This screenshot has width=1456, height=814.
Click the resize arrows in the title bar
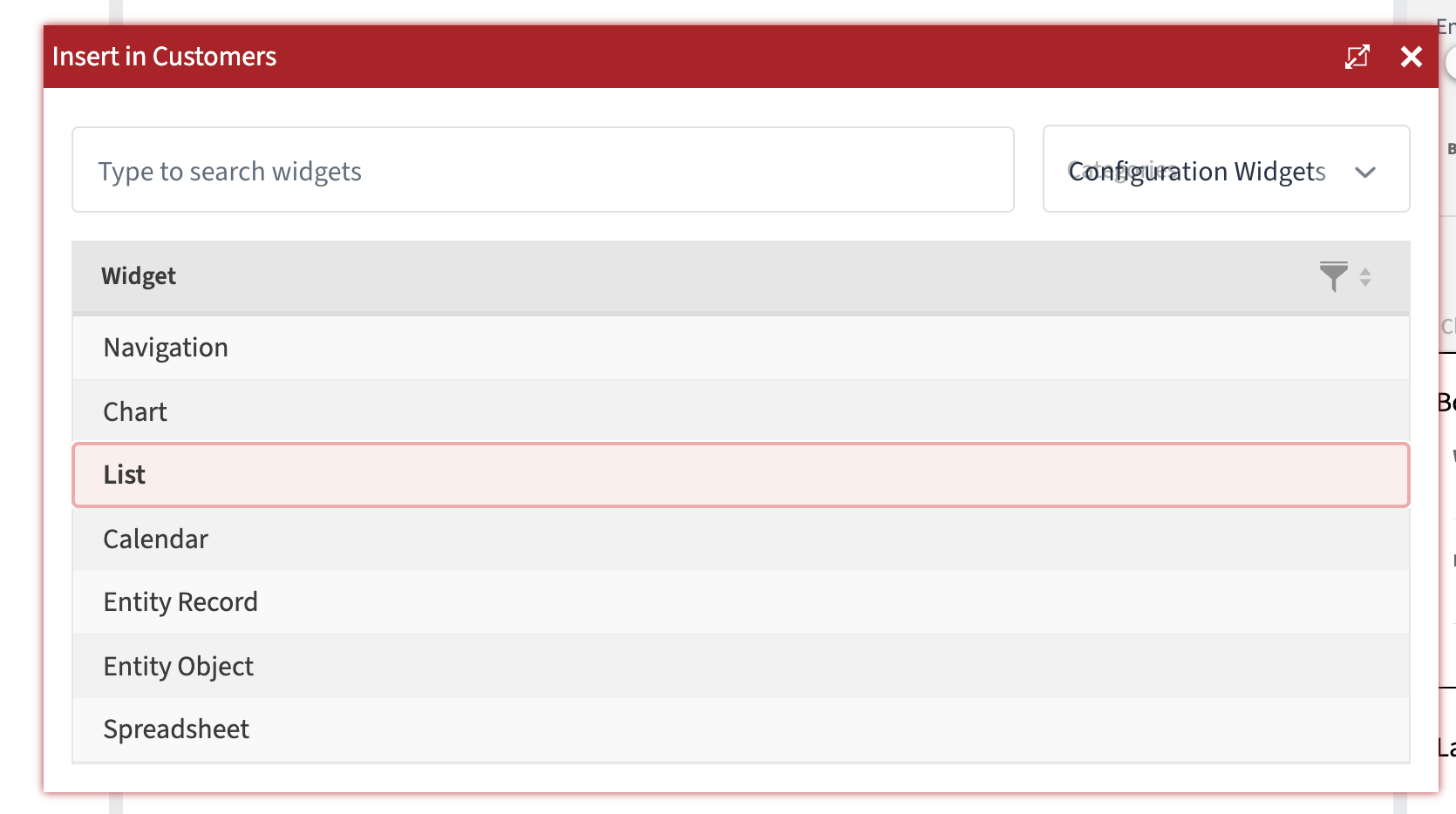click(x=1357, y=57)
